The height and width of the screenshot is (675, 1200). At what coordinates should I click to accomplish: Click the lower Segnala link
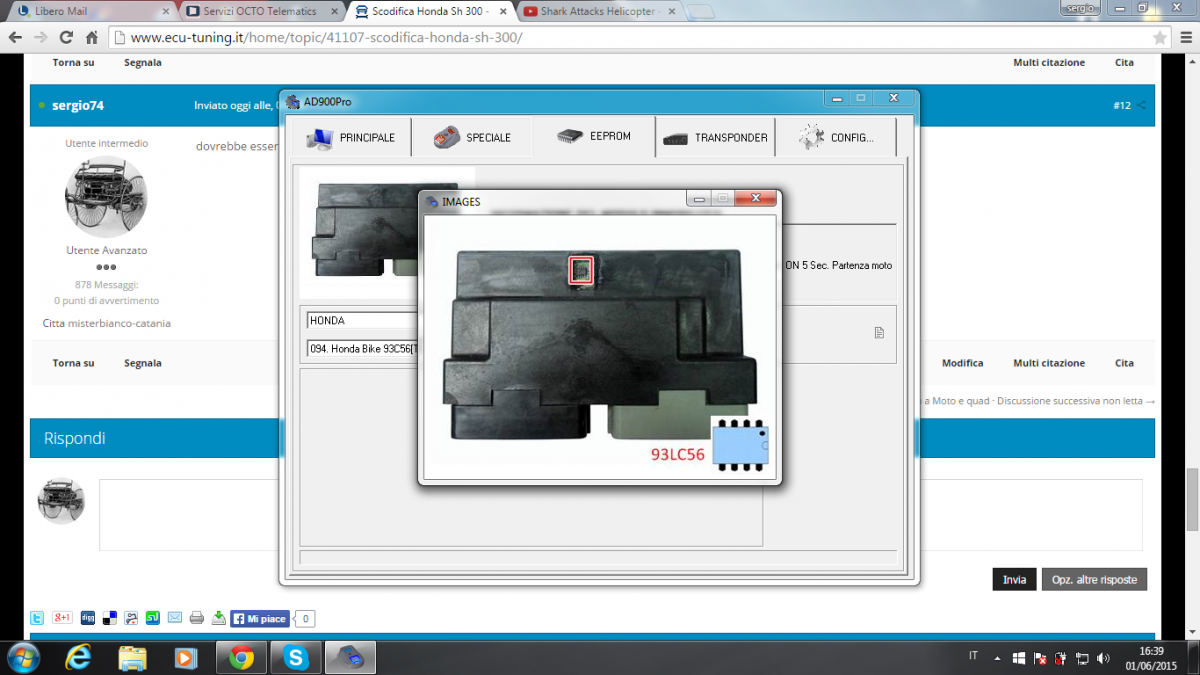143,363
